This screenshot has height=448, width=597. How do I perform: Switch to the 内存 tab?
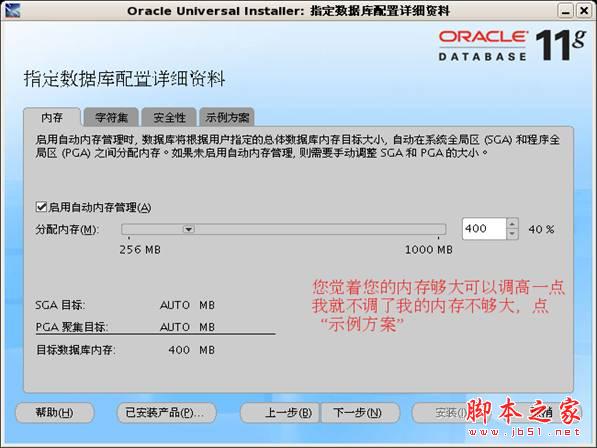pyautogui.click(x=52, y=117)
